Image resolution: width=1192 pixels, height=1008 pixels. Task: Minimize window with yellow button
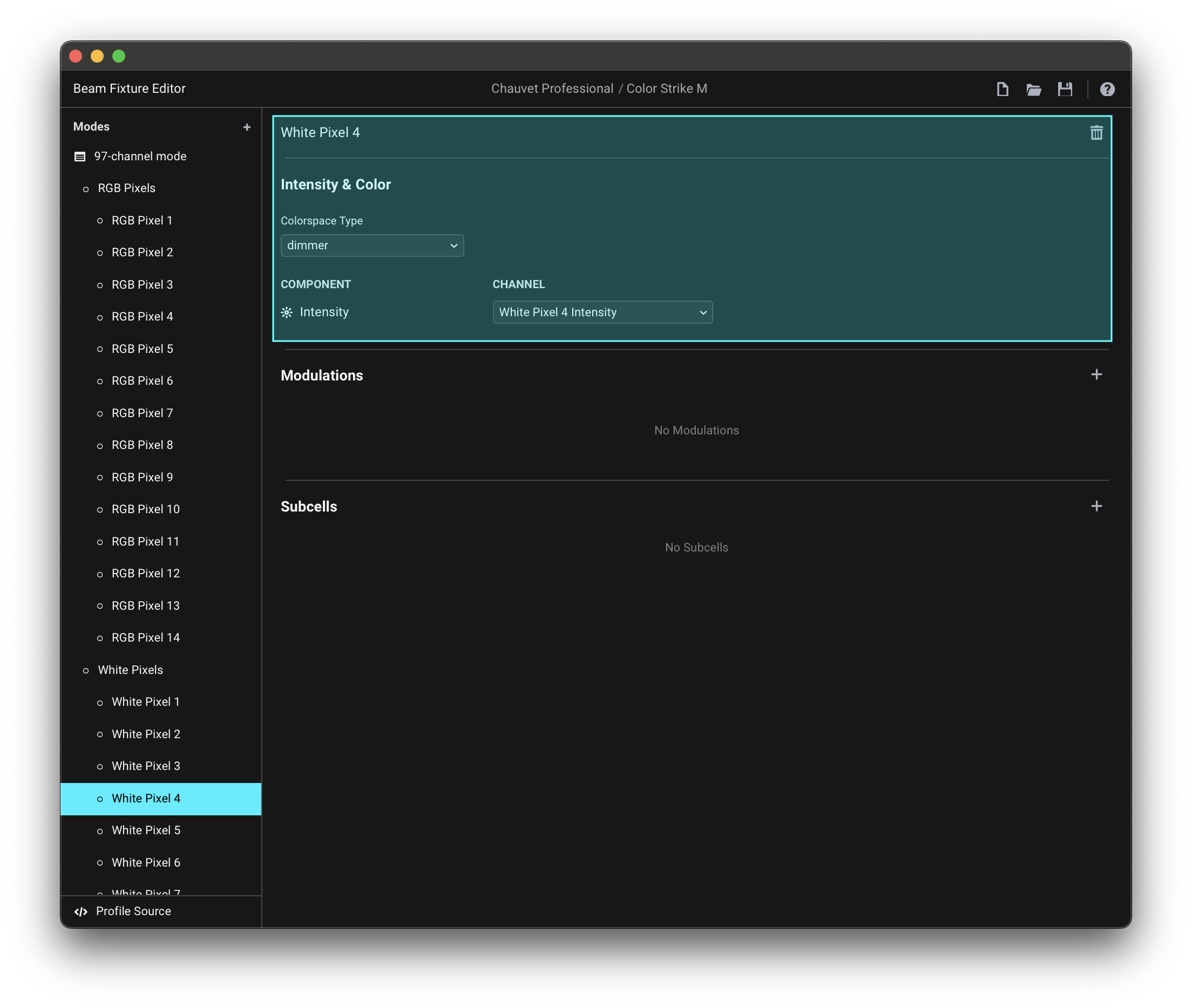pos(97,56)
